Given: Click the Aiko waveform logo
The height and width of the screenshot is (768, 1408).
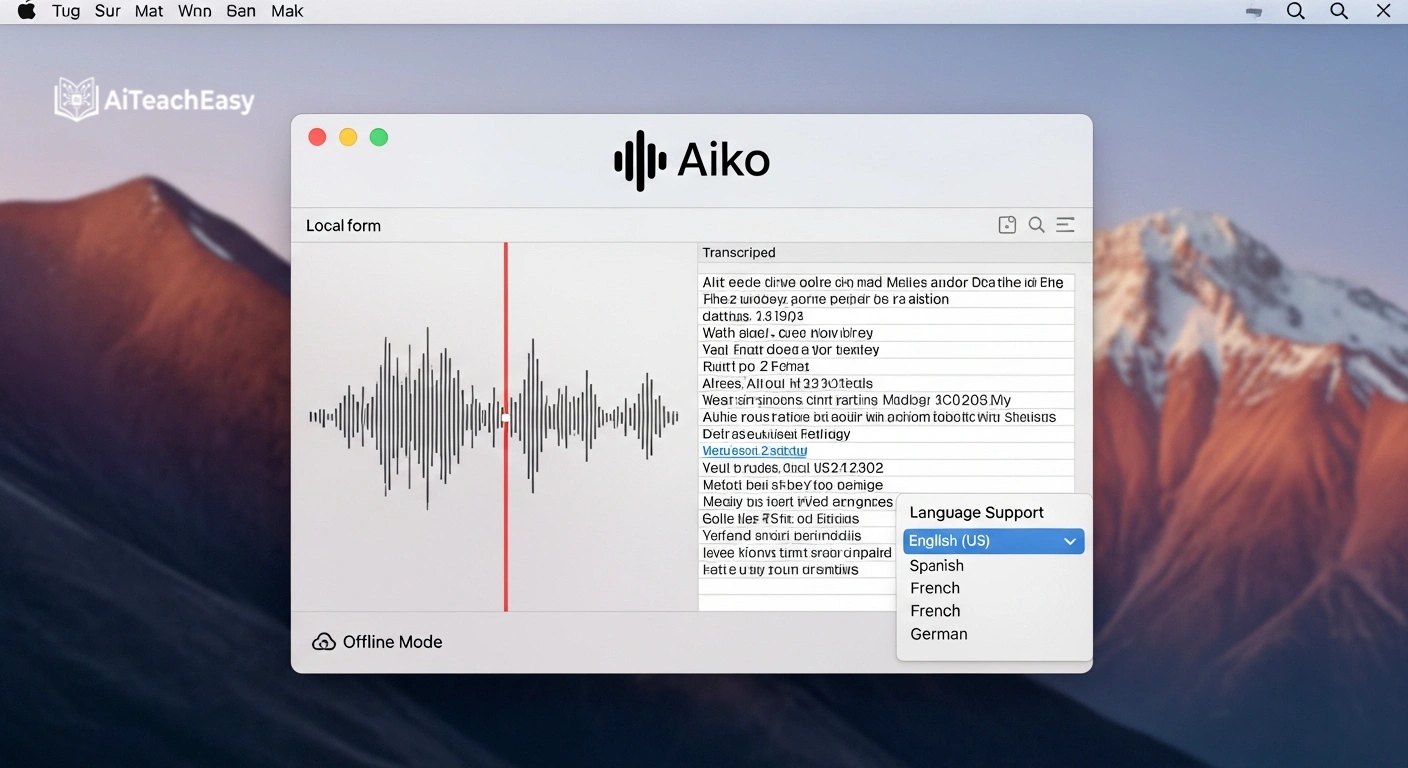Looking at the screenshot, I should tap(640, 160).
